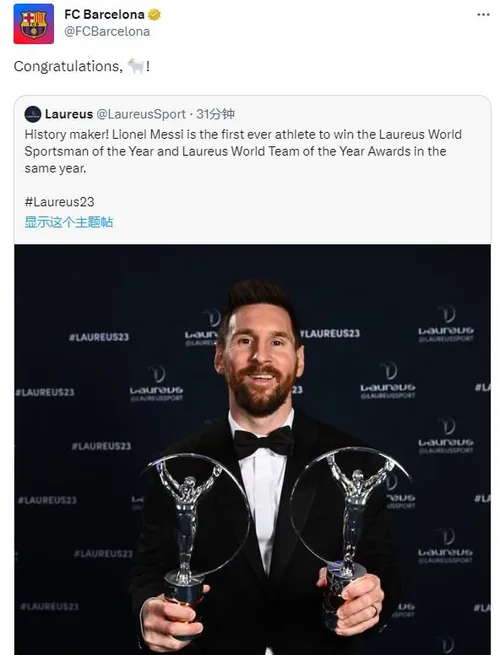The height and width of the screenshot is (655, 500).
Task: Click the Laureus display name
Action: coord(69,114)
